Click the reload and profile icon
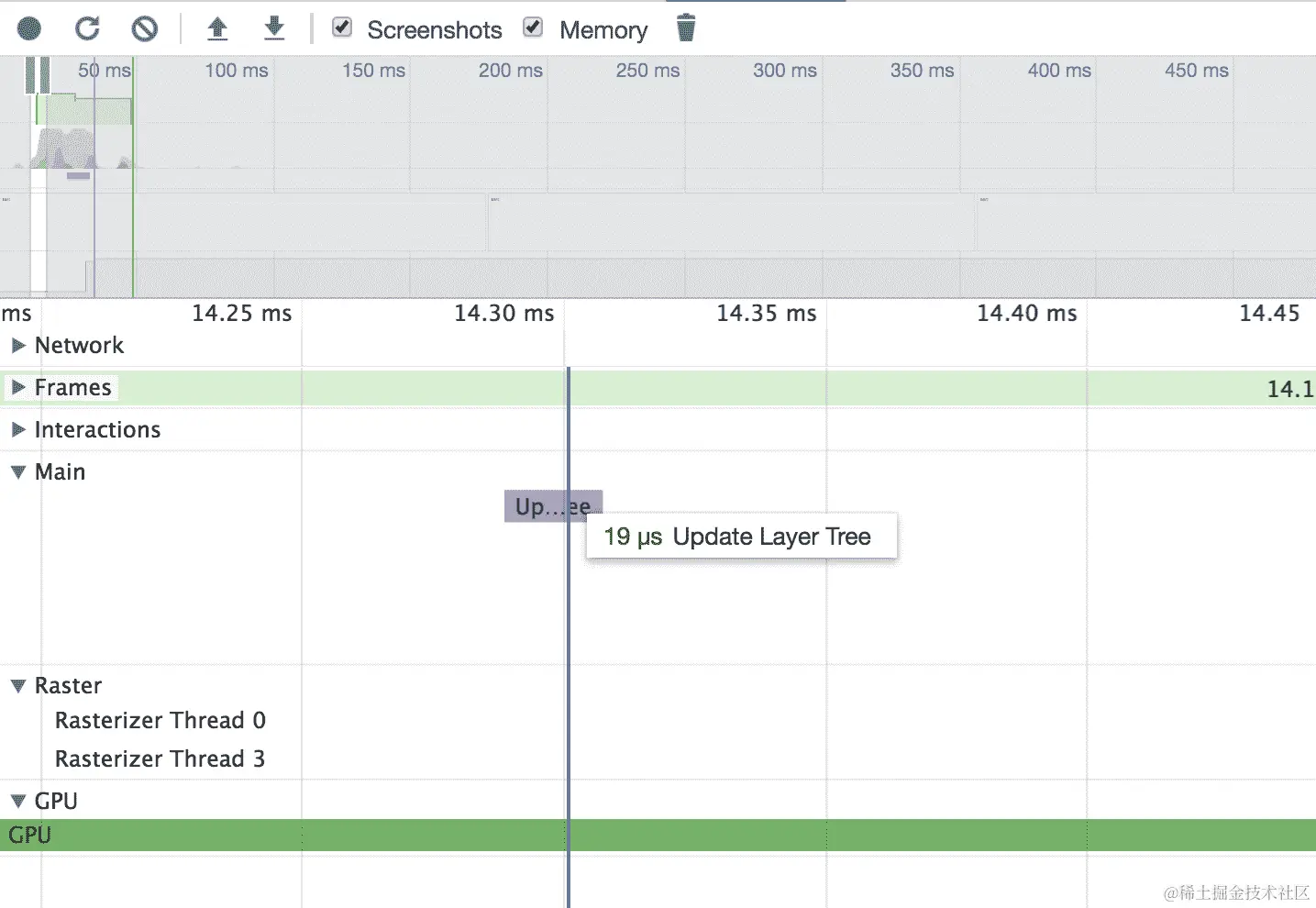This screenshot has width=1316, height=908. (x=87, y=29)
